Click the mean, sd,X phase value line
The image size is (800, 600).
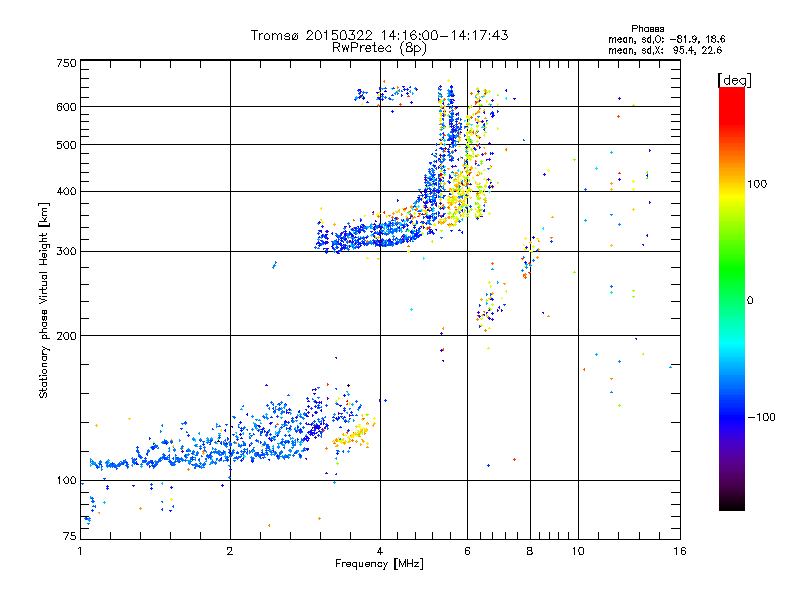(665, 50)
